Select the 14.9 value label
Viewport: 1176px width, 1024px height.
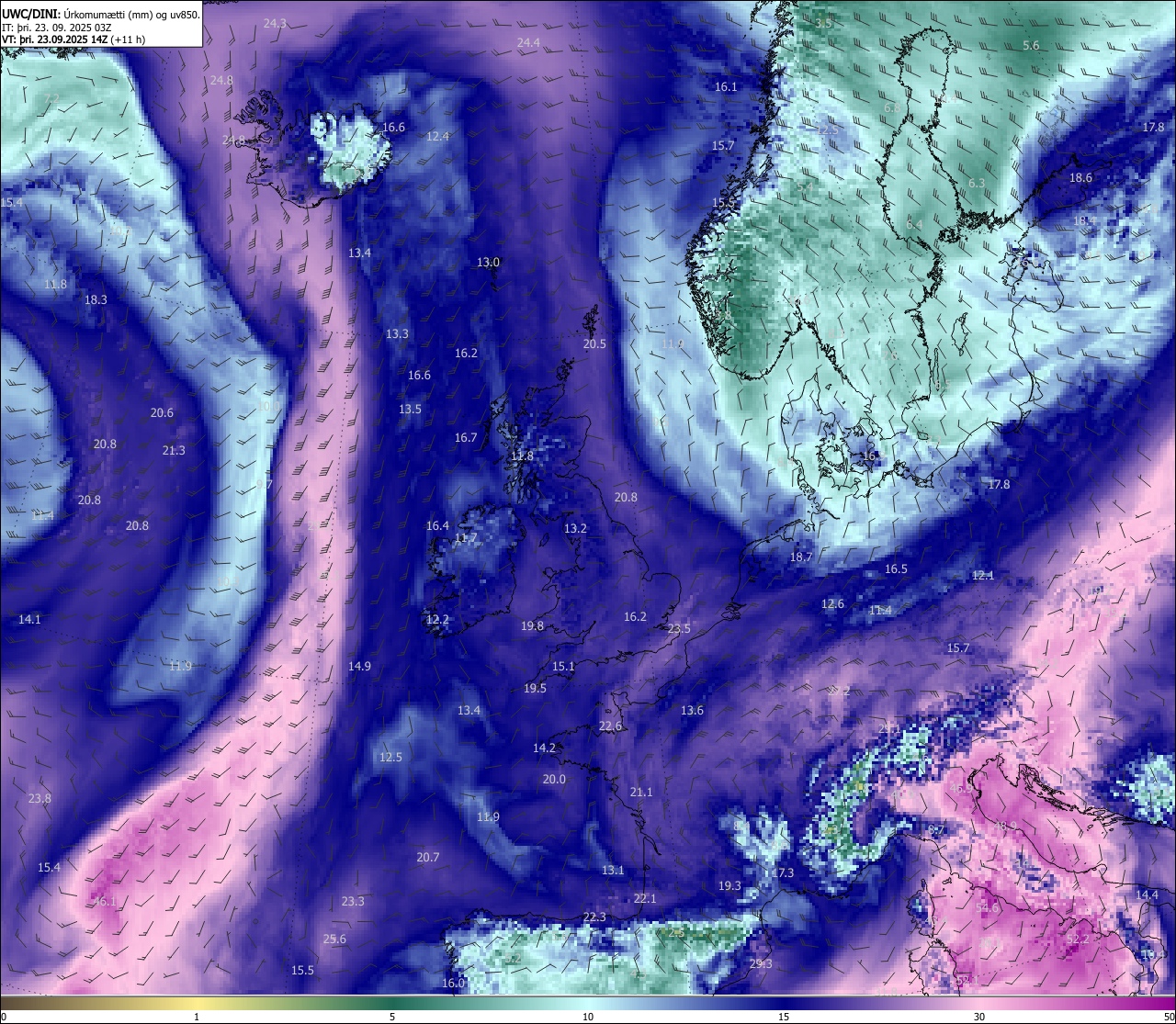pyautogui.click(x=359, y=666)
